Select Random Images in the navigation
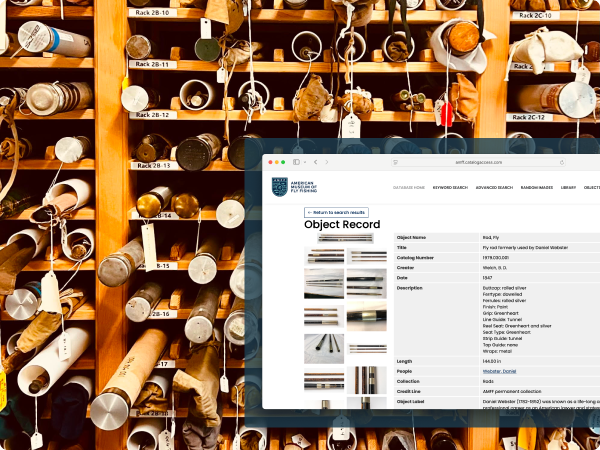 (x=537, y=187)
